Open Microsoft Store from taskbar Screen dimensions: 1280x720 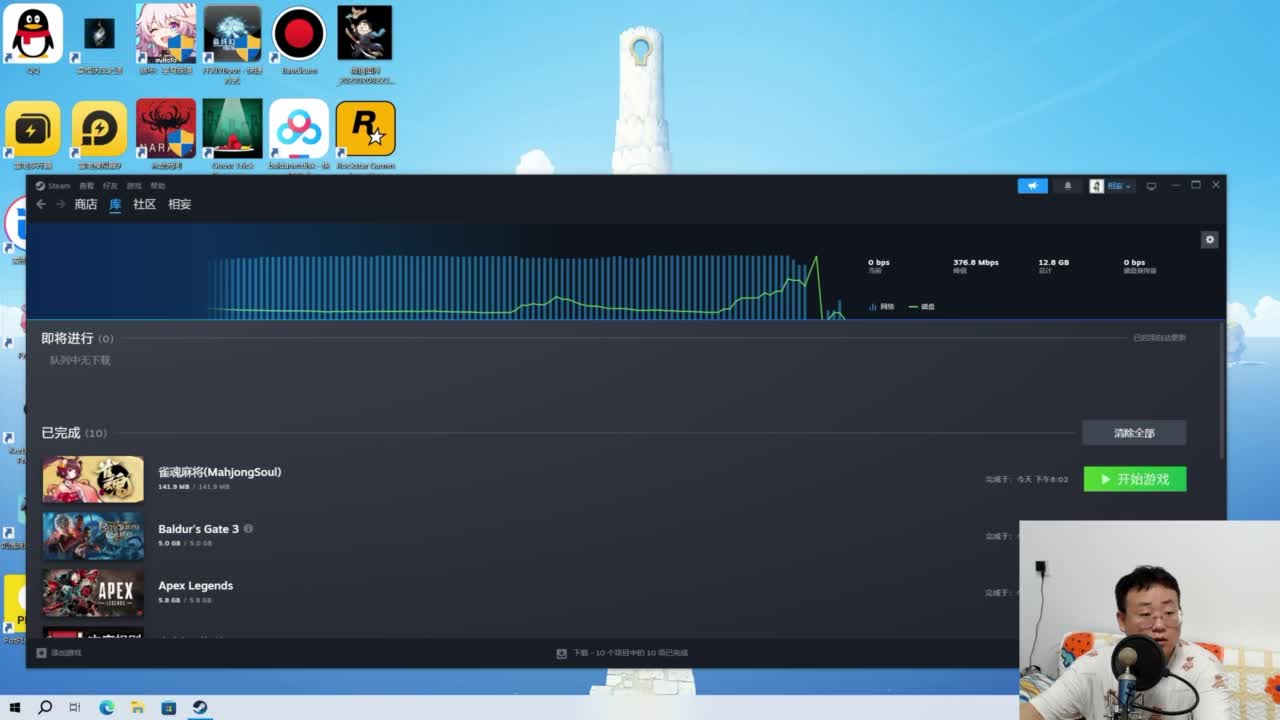click(x=169, y=708)
